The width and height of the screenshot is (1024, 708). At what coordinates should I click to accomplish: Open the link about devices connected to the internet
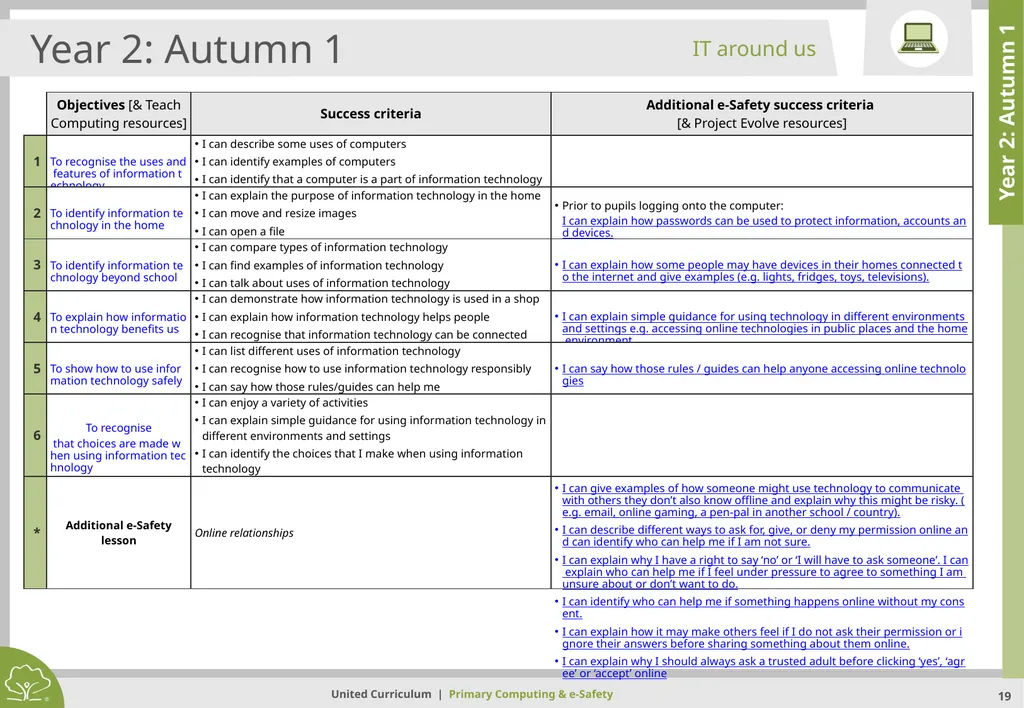coord(761,270)
